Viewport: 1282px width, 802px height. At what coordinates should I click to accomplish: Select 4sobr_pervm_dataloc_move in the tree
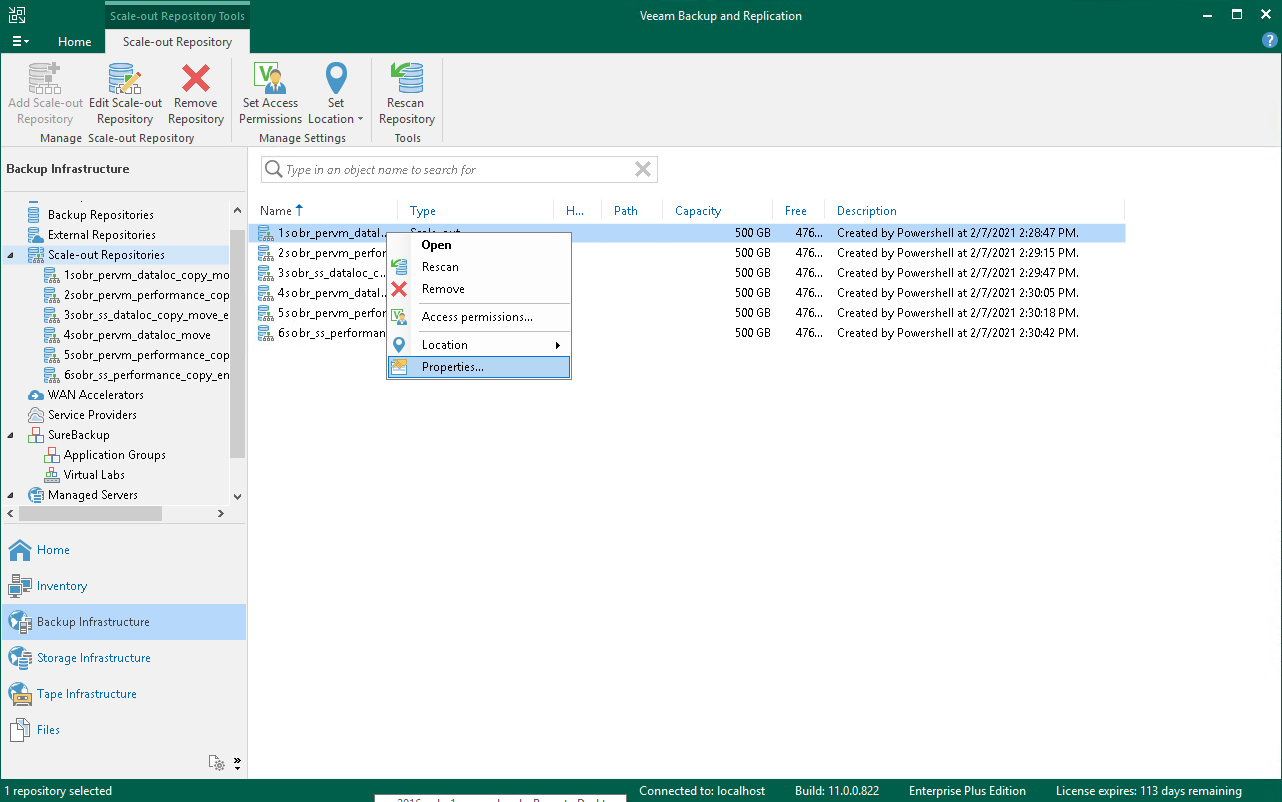pos(137,335)
